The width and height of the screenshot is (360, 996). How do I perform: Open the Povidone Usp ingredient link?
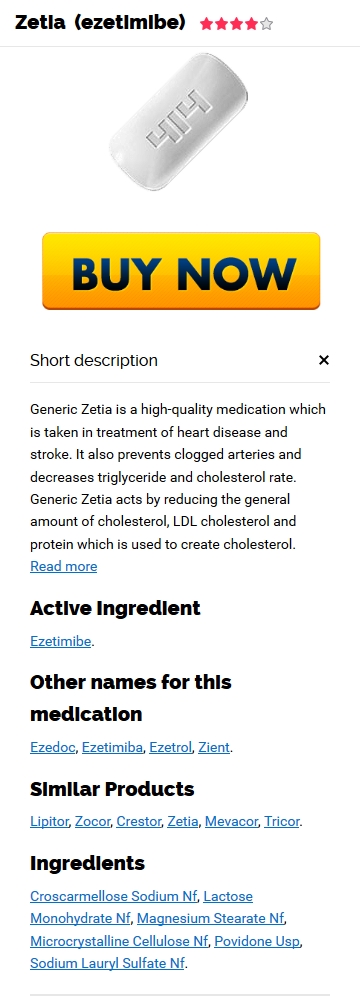257,941
